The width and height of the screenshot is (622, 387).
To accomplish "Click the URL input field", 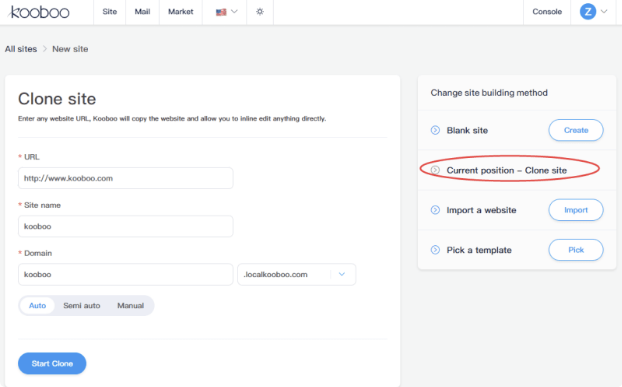I will pos(125,178).
